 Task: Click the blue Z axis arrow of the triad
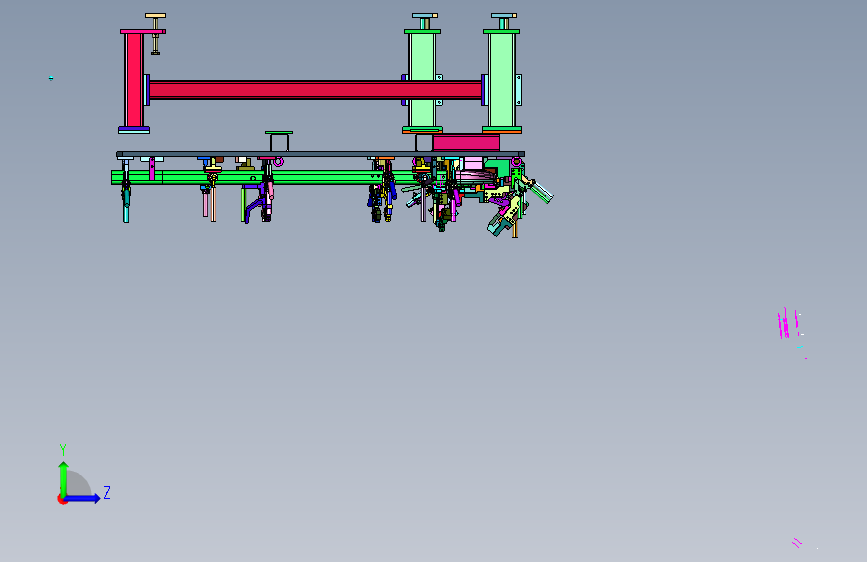83,498
